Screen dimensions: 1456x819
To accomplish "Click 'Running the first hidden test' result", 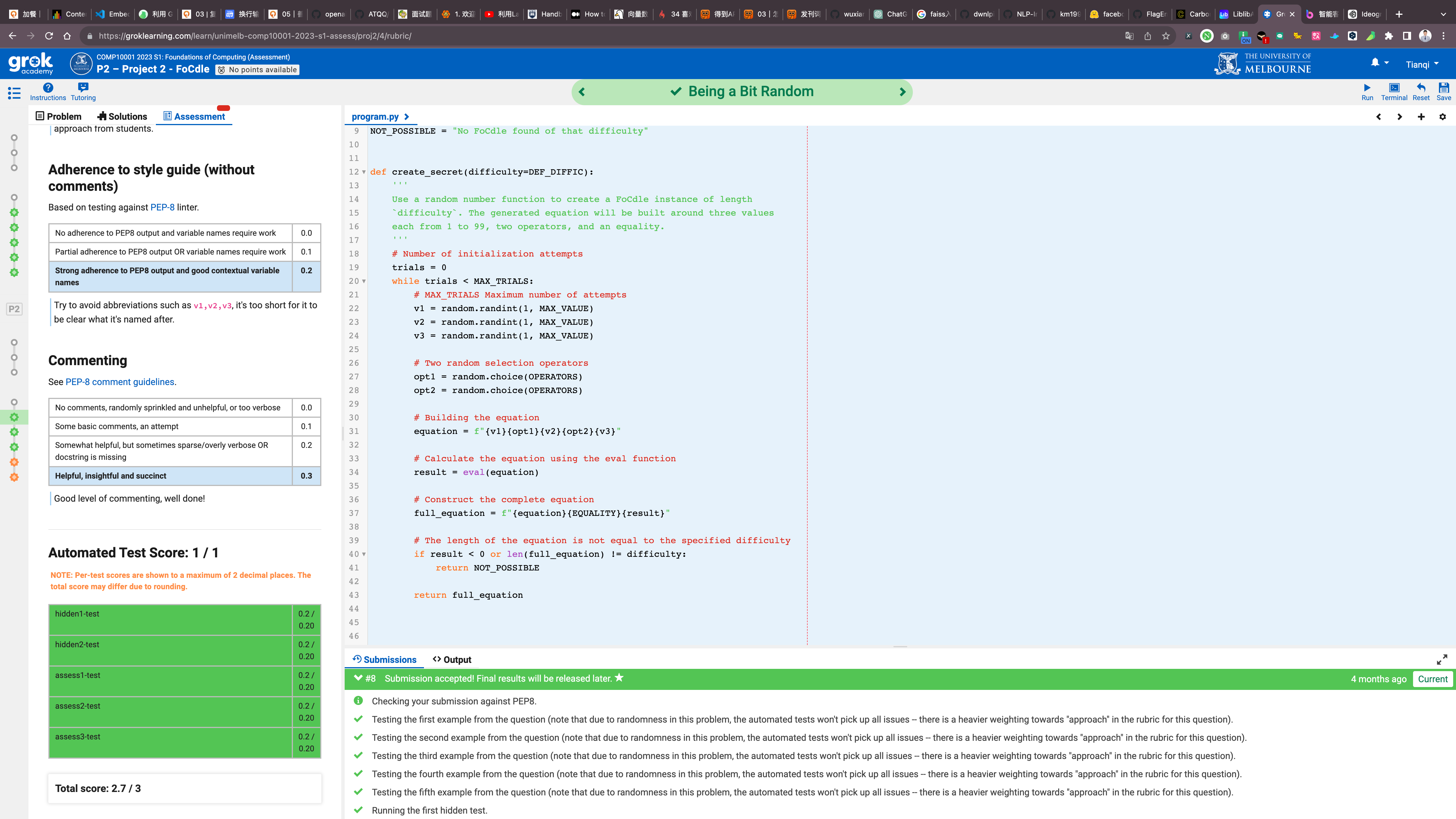I will 430,810.
